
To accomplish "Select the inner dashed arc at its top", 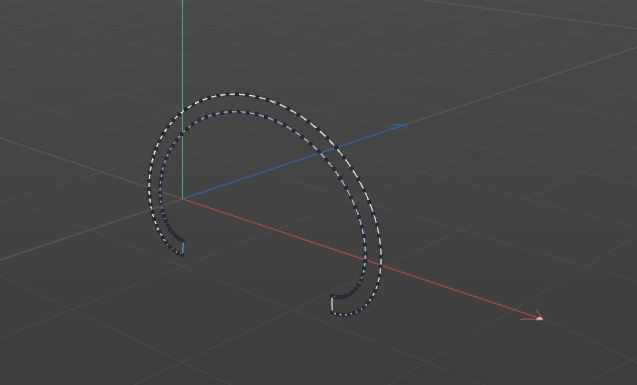I will click(232, 112).
